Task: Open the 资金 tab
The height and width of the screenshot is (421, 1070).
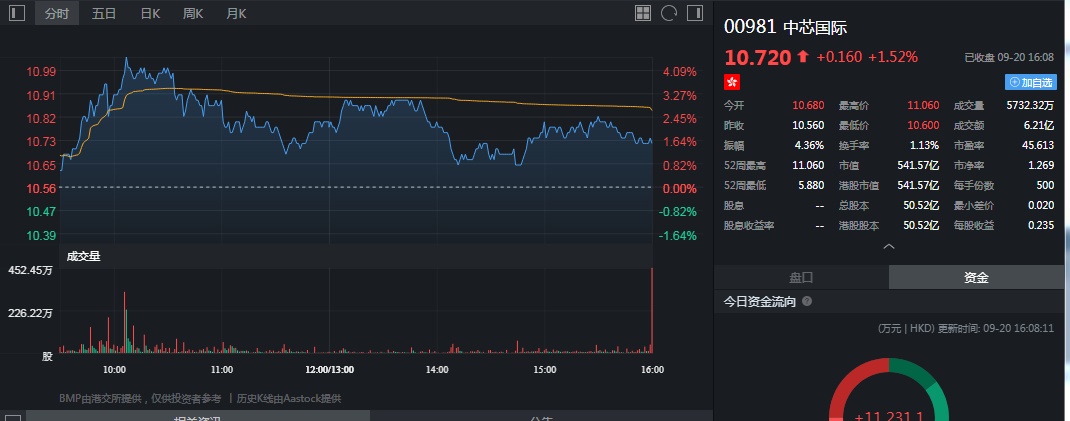Action: [x=976, y=277]
